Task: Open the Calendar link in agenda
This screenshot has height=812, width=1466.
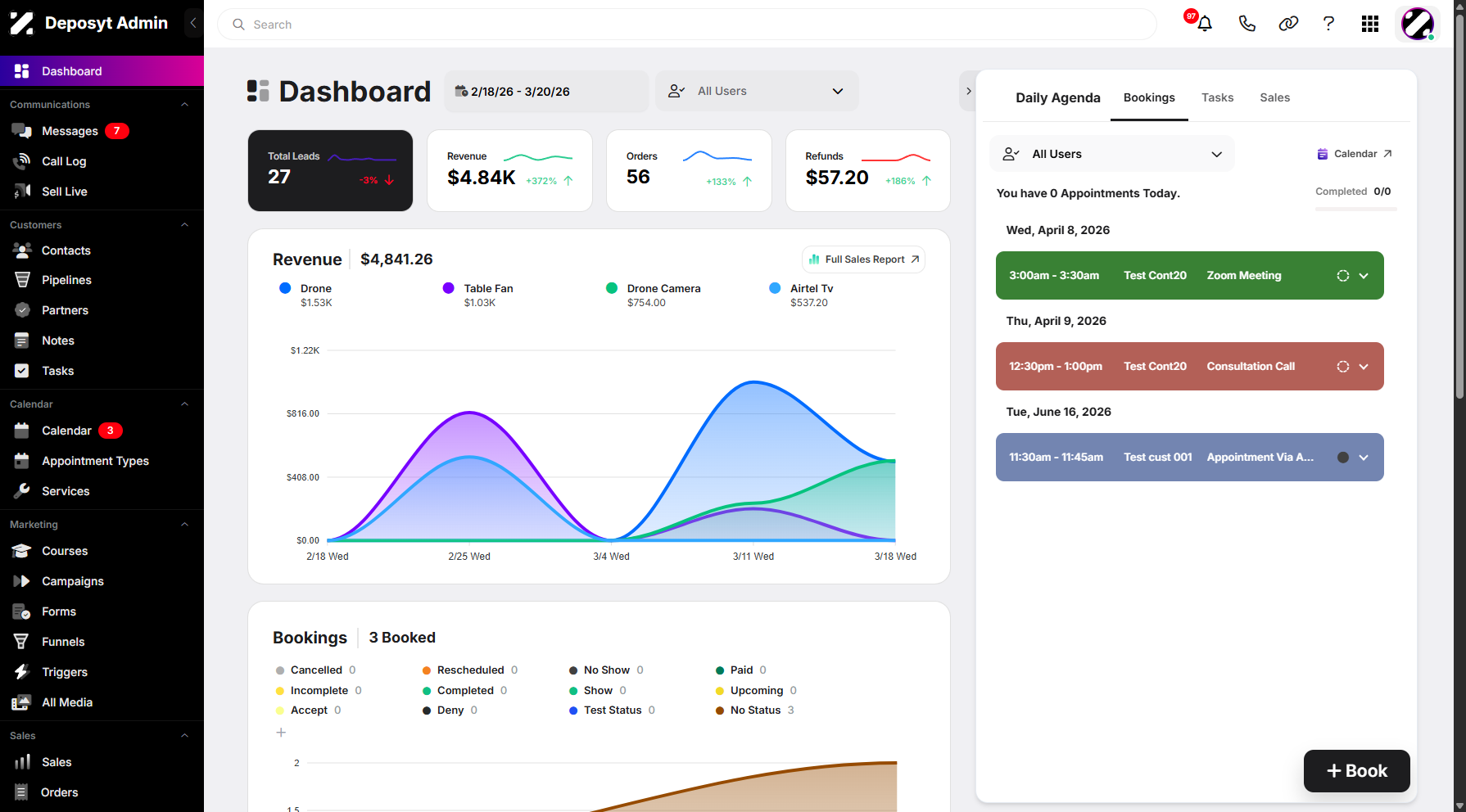Action: tap(1355, 154)
